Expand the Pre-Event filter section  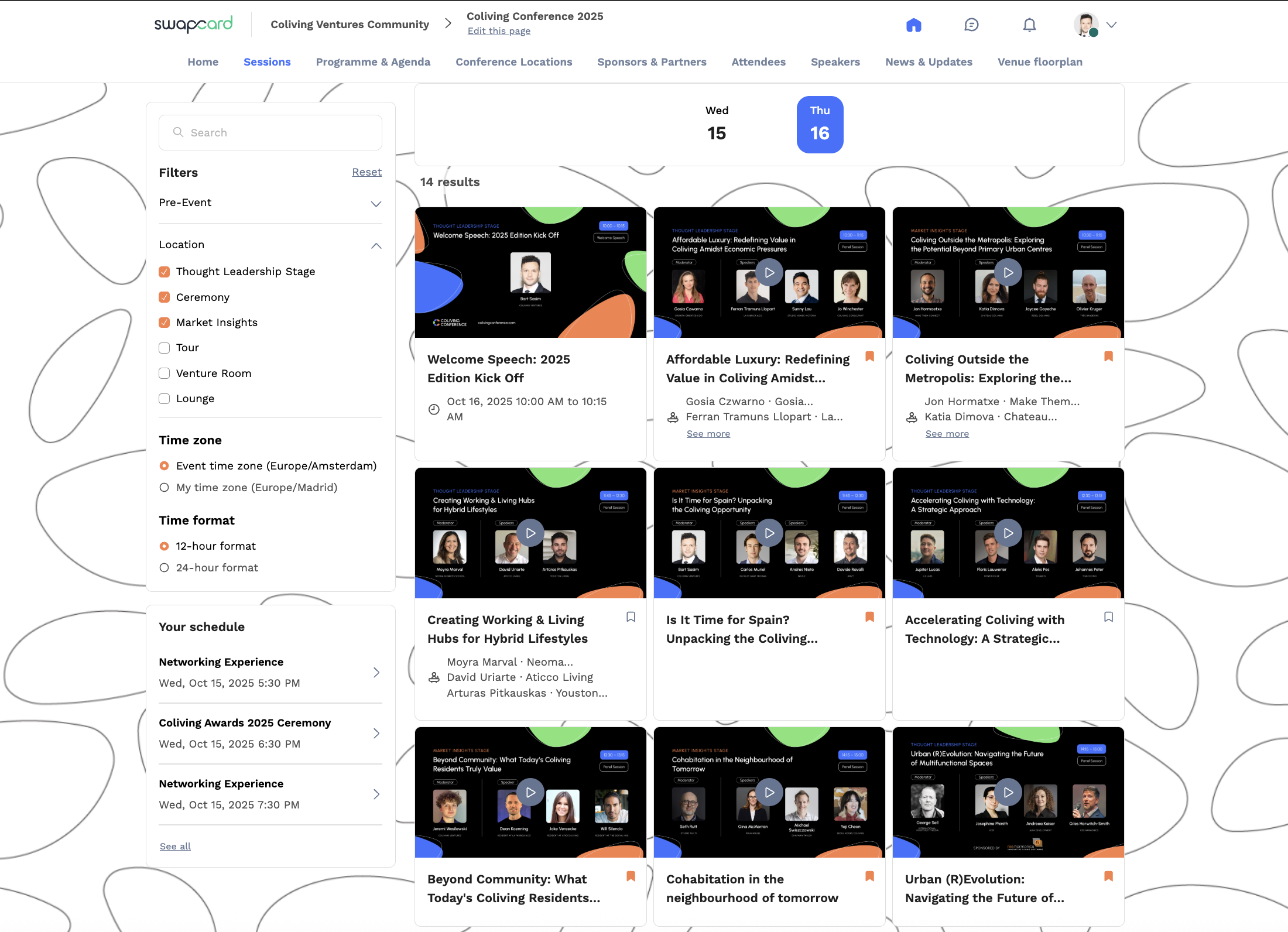point(376,203)
